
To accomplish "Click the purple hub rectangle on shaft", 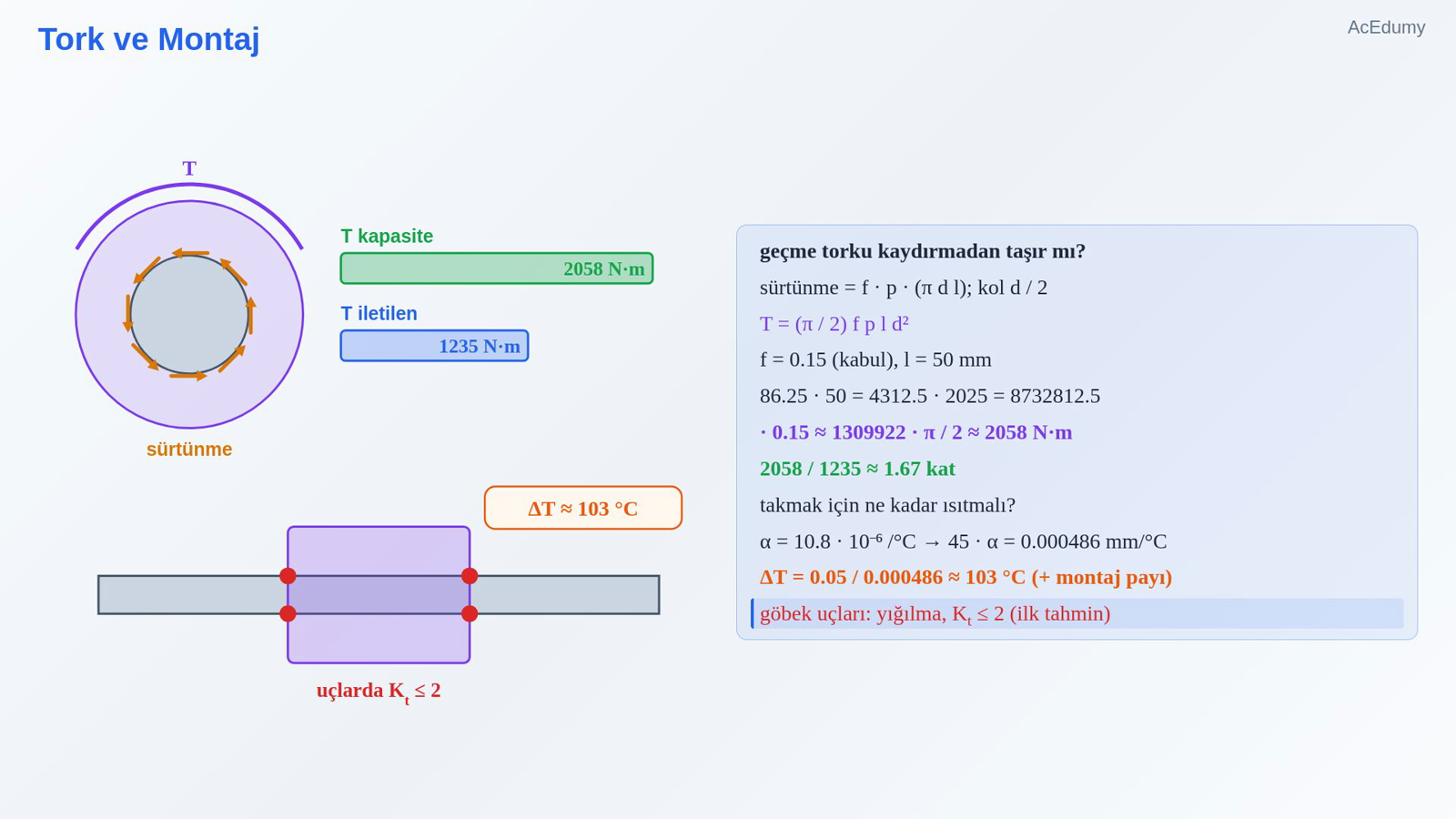I will 379,595.
